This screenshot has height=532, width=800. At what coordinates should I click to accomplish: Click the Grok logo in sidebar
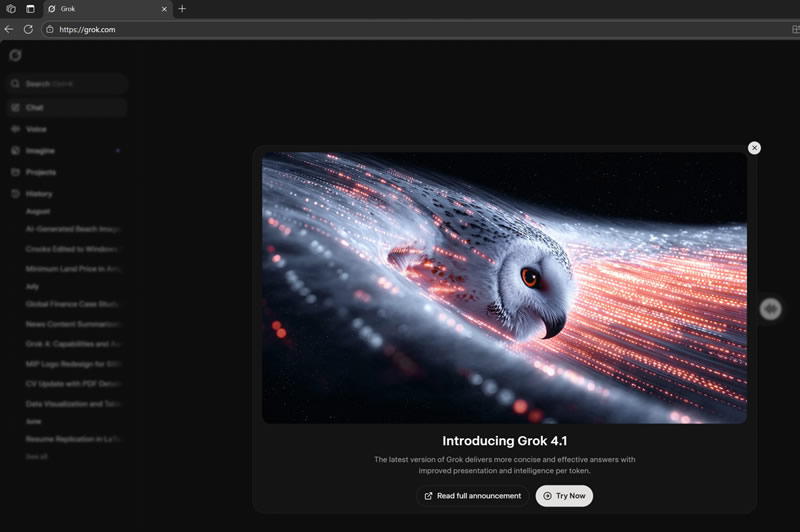(15, 56)
